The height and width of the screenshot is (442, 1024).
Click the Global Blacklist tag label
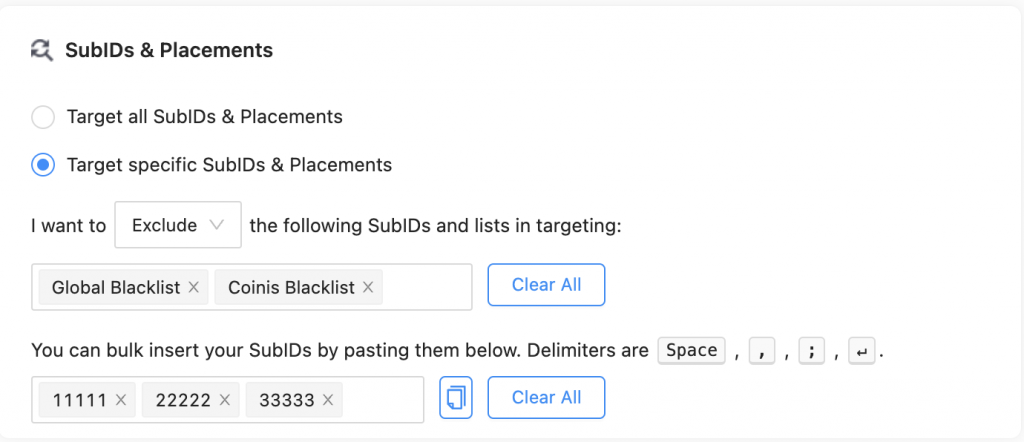115,288
